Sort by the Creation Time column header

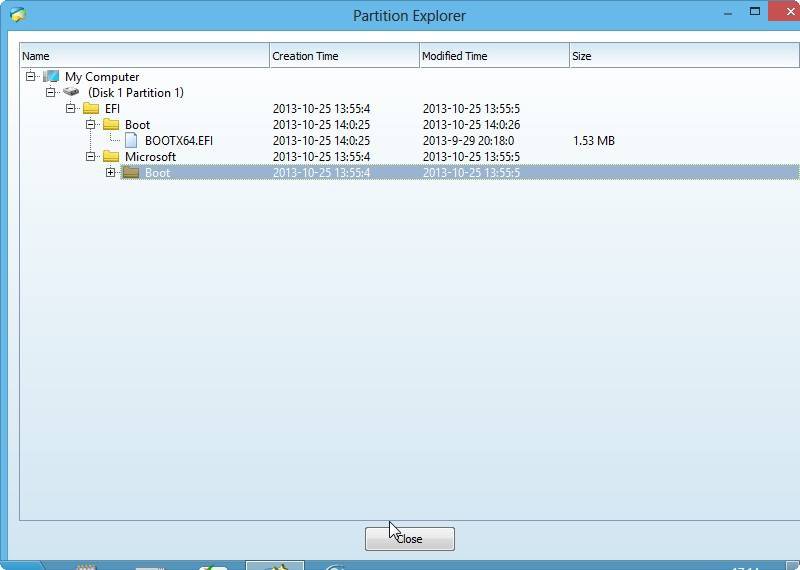[x=344, y=56]
